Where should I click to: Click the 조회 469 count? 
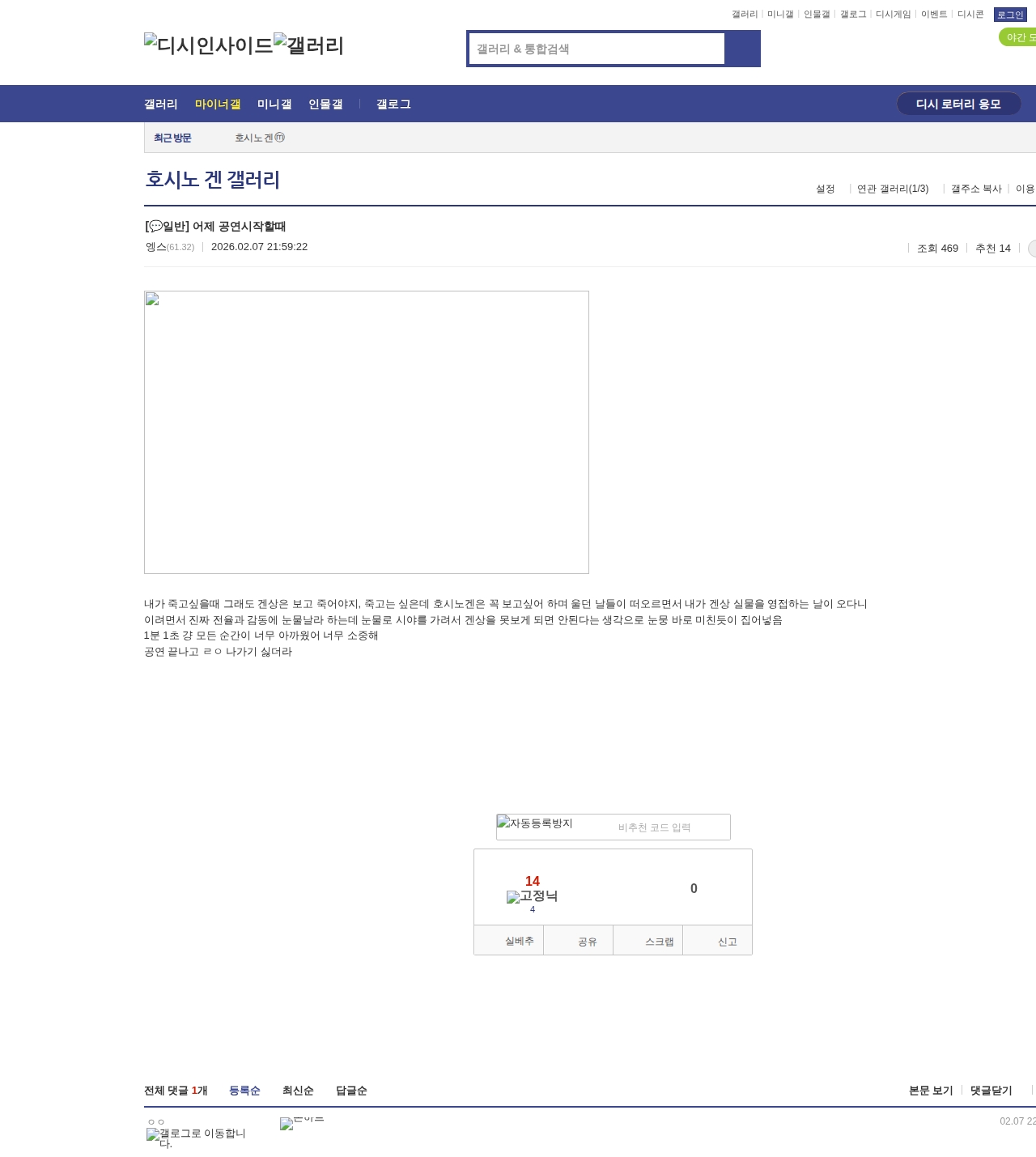coord(937,249)
